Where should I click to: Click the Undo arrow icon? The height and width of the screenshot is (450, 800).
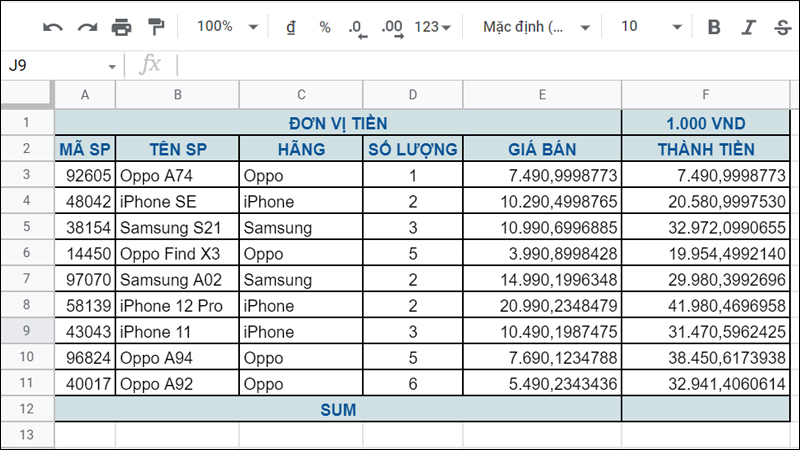(x=52, y=27)
